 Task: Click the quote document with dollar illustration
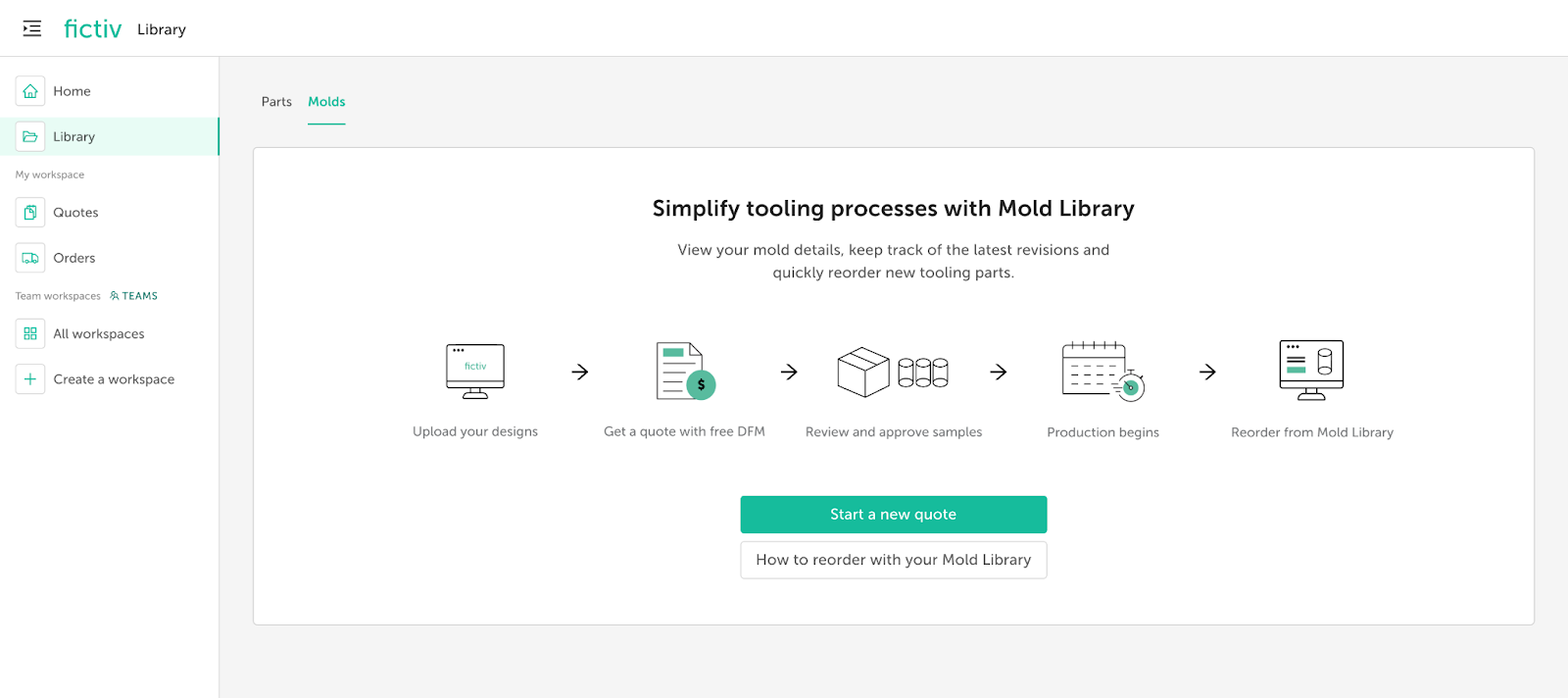(685, 372)
